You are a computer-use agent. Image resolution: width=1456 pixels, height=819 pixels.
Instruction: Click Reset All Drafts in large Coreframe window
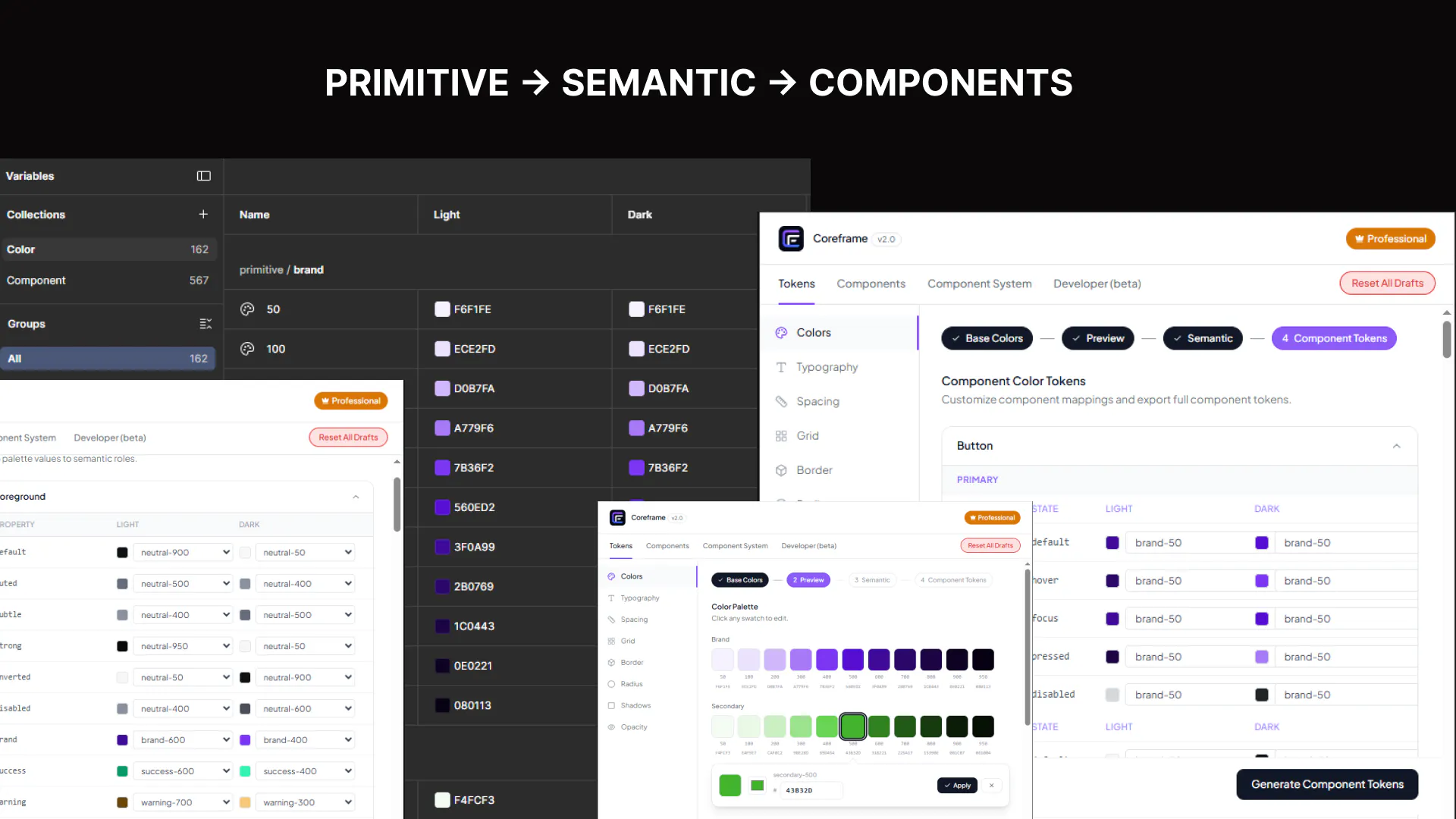click(x=1387, y=283)
